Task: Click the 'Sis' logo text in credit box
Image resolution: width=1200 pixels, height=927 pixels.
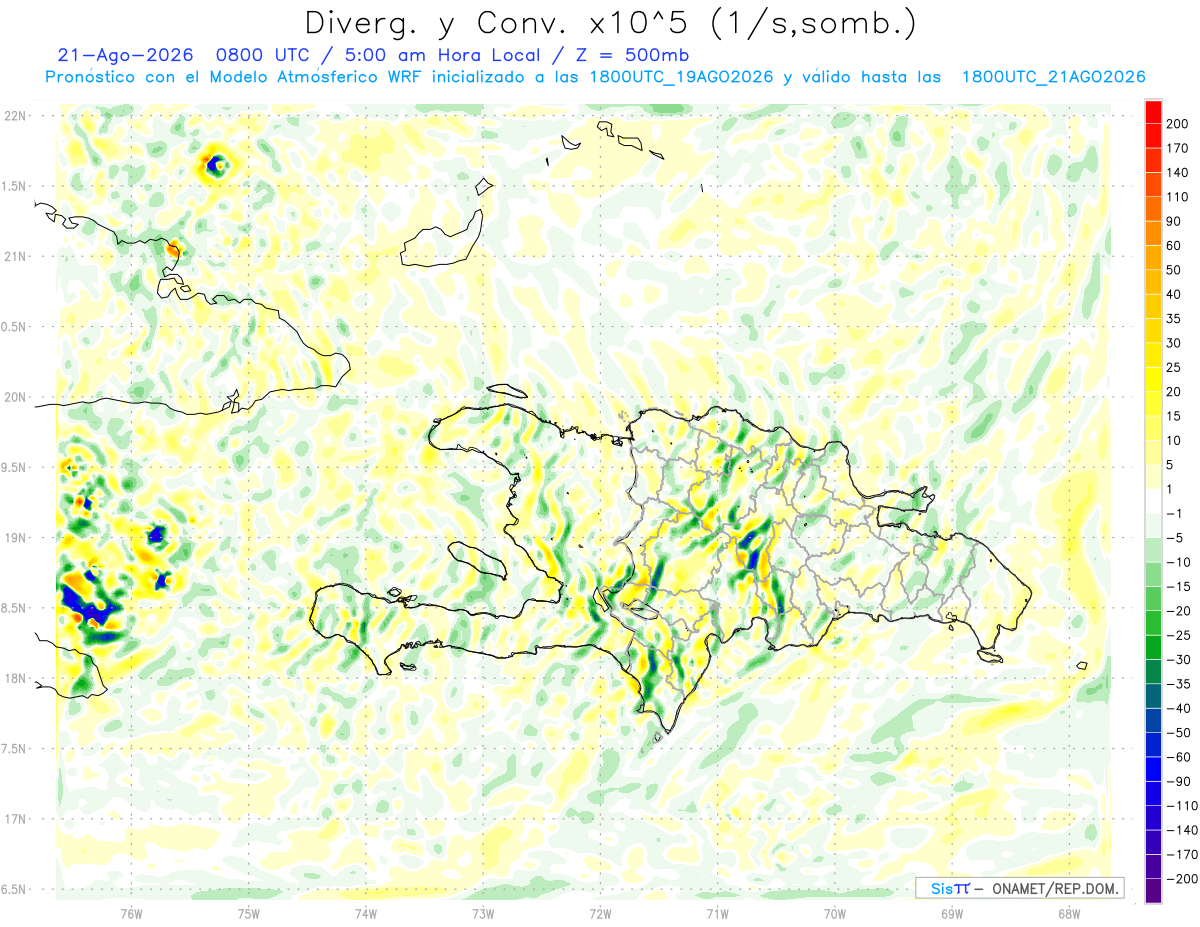Action: click(x=942, y=888)
